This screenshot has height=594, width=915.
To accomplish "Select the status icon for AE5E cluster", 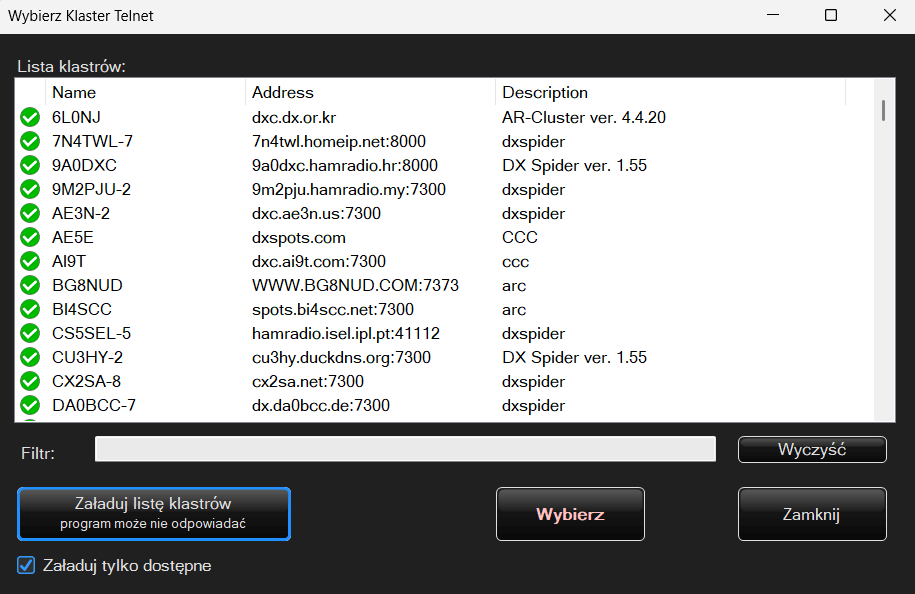I will 30,238.
